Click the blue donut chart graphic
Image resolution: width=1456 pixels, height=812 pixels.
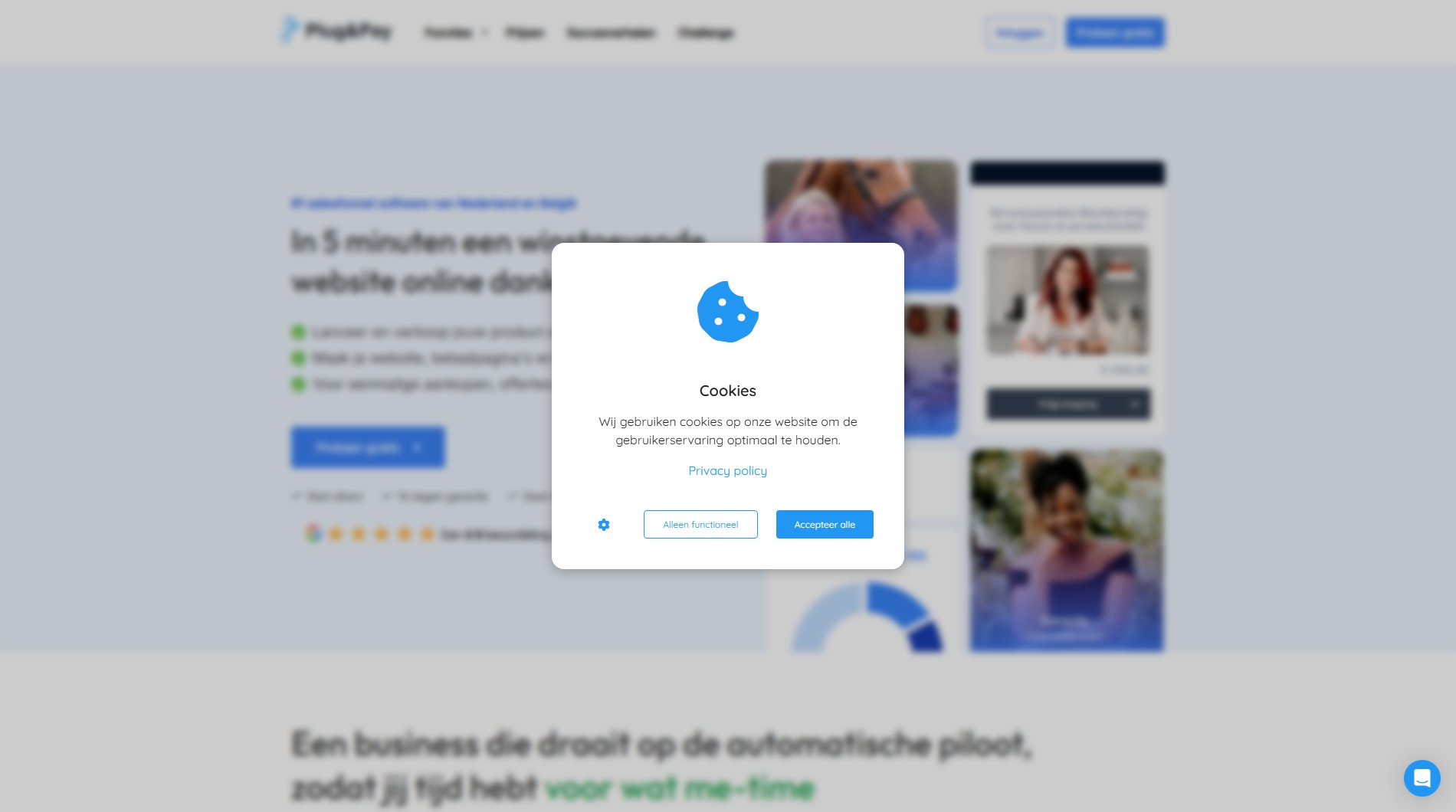[867, 617]
